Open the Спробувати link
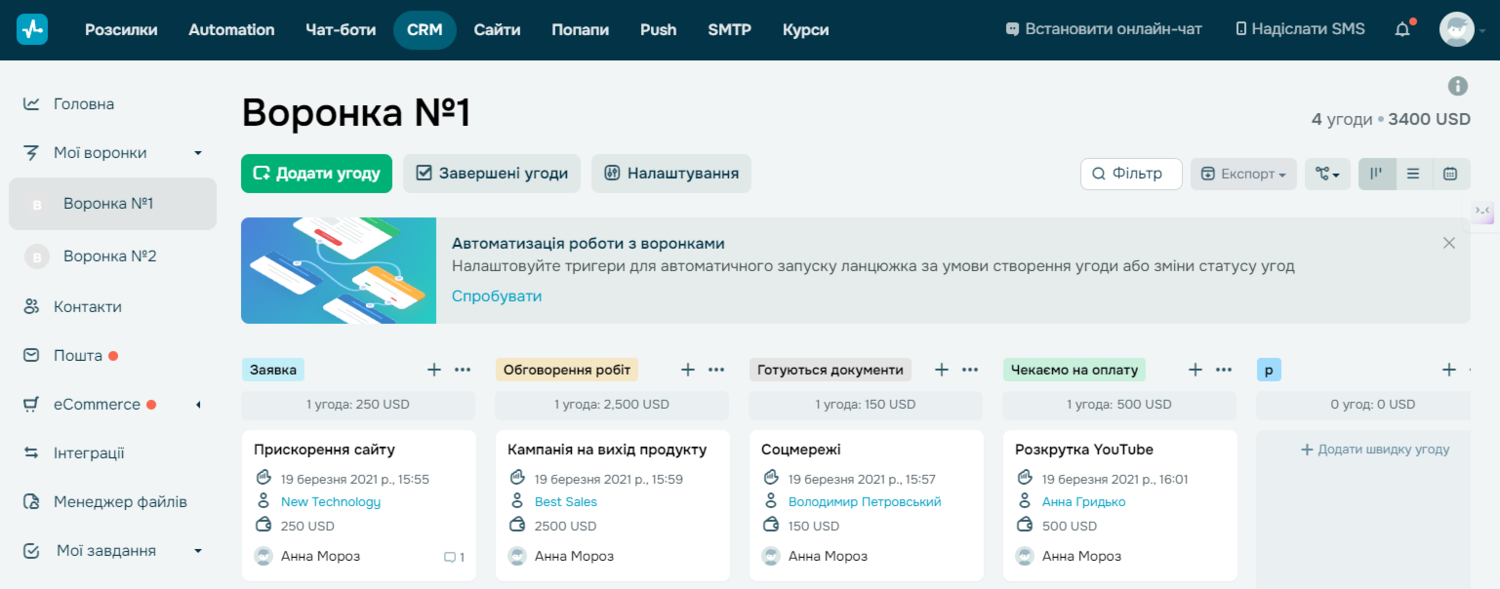The height and width of the screenshot is (589, 1500). pyautogui.click(x=497, y=296)
